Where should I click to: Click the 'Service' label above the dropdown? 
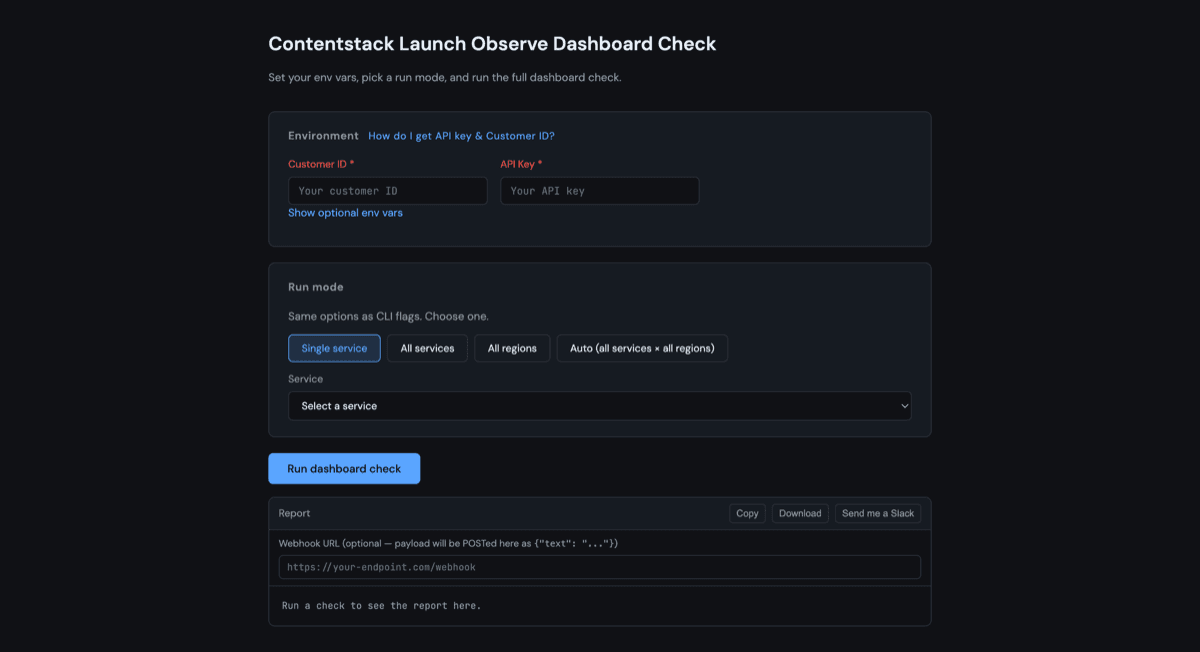305,379
